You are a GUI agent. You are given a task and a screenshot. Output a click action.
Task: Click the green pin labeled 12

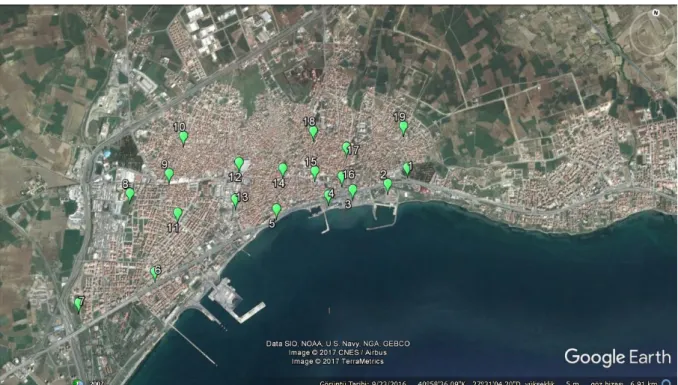239,164
